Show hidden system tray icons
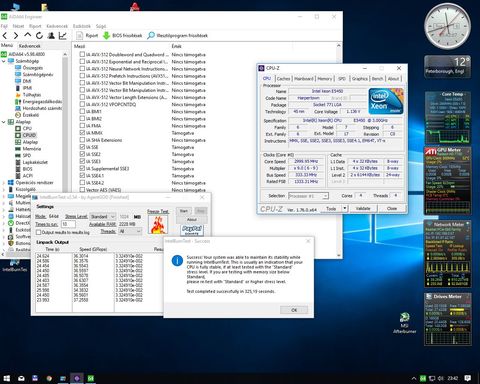 coord(414,378)
